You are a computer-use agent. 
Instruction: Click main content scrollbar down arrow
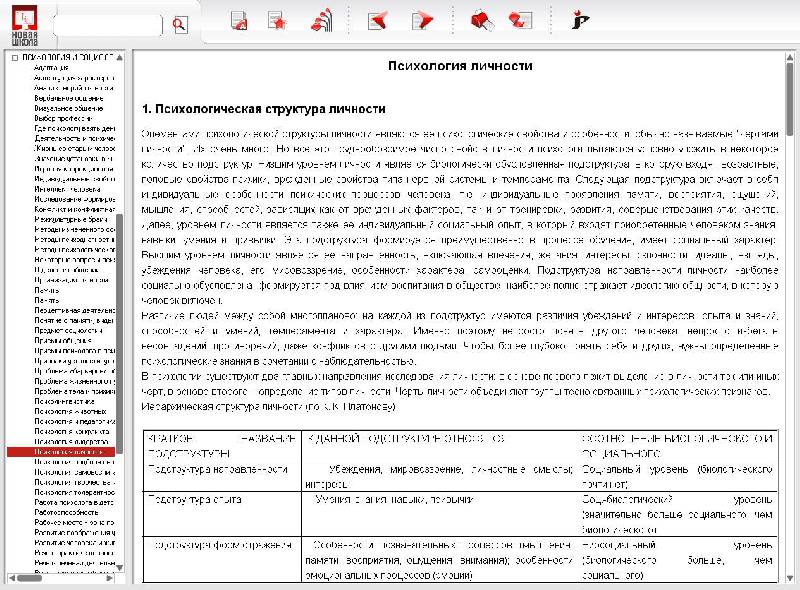click(x=790, y=578)
